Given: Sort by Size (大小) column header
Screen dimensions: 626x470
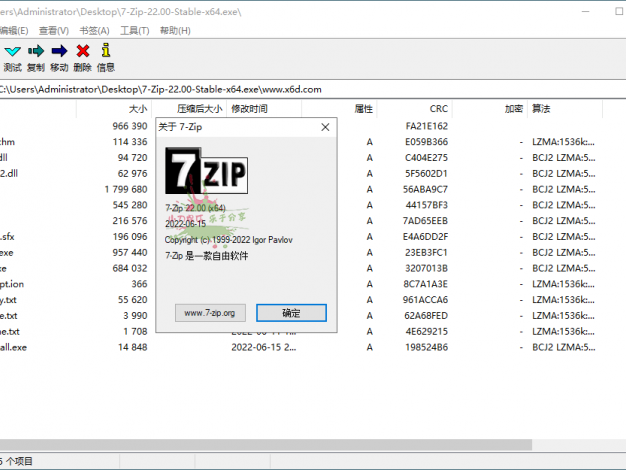Looking at the screenshot, I should [114, 109].
